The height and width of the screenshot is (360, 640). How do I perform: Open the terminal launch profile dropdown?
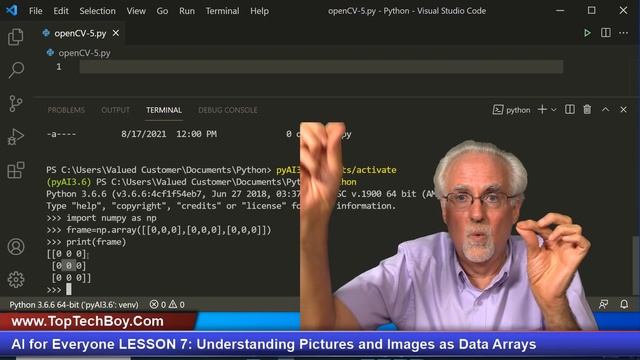click(553, 109)
